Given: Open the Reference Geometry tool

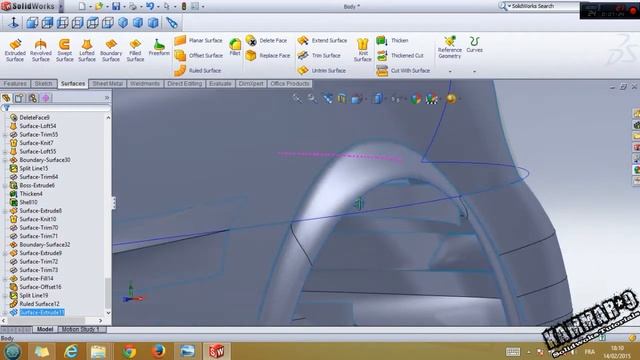Looking at the screenshot, I should pyautogui.click(x=449, y=47).
